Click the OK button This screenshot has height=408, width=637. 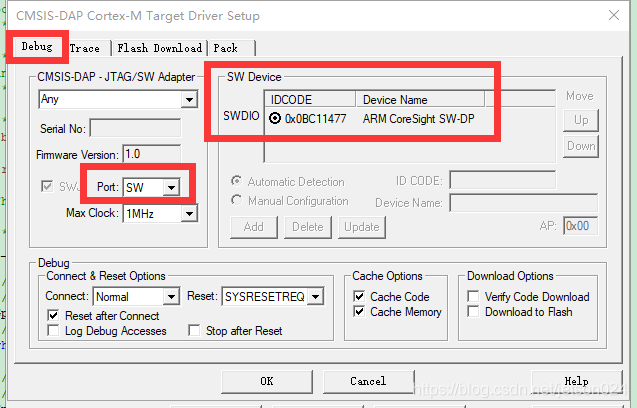(267, 381)
